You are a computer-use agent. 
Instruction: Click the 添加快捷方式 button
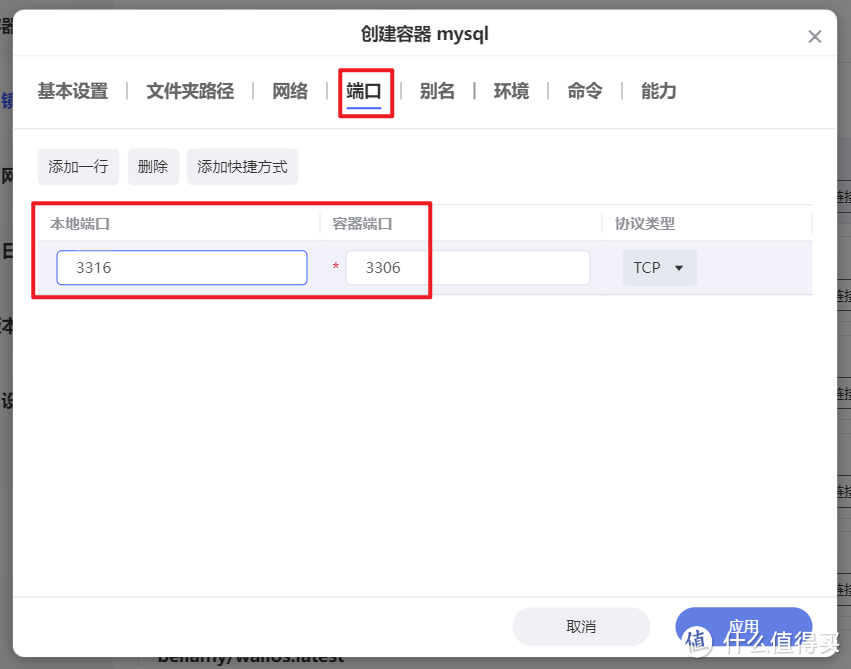(242, 166)
